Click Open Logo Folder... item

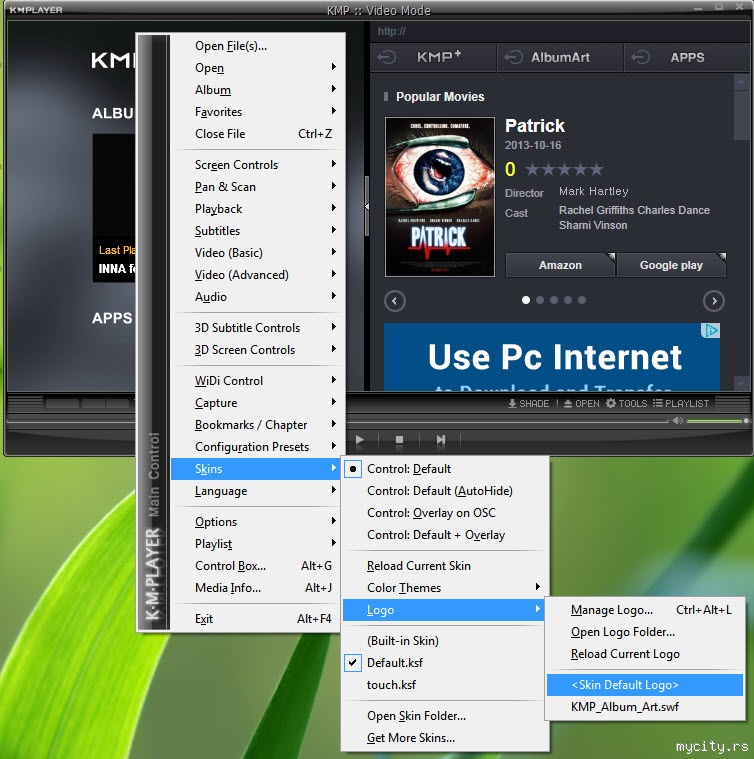645,632
